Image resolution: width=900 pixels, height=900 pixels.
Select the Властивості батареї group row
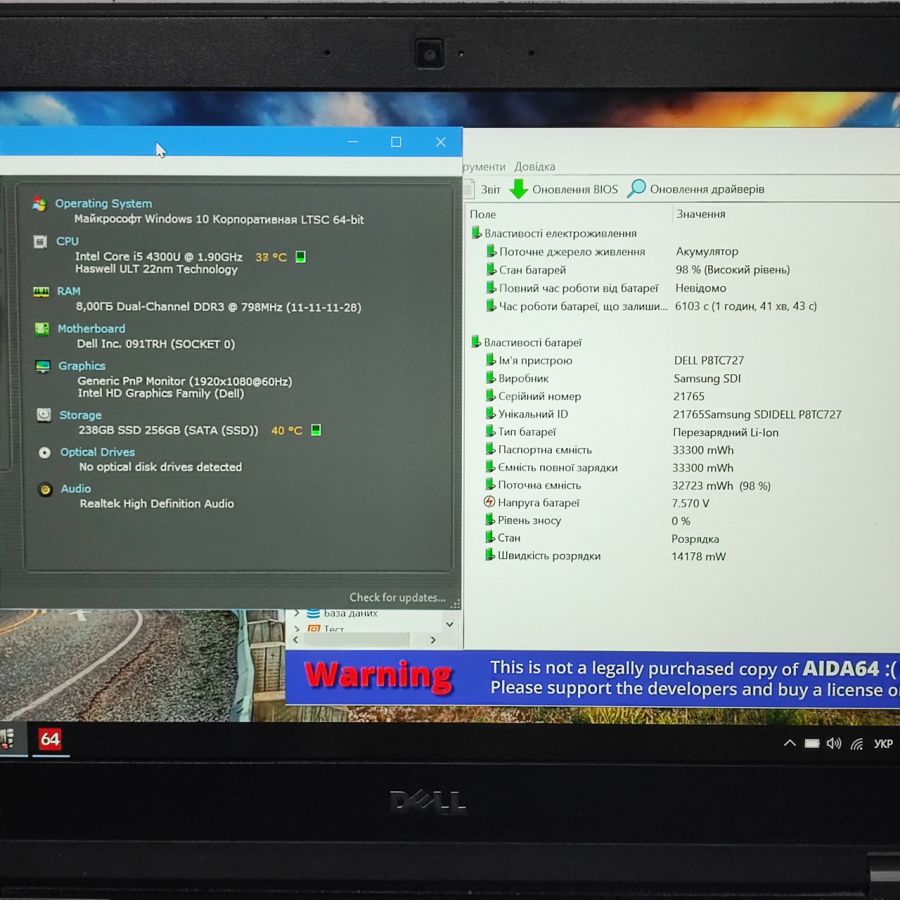click(526, 342)
